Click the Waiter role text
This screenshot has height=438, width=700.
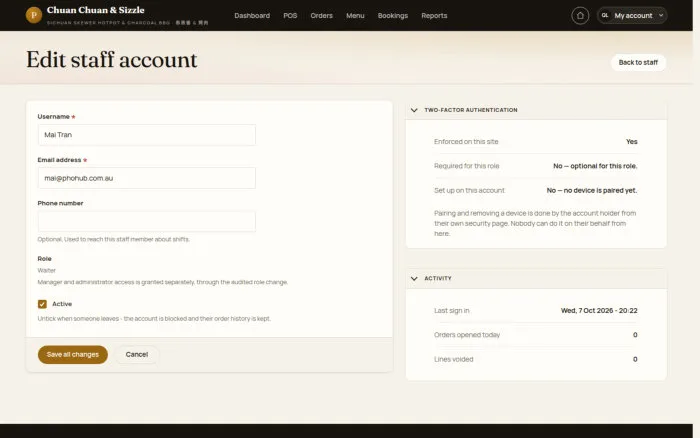[x=46, y=270]
